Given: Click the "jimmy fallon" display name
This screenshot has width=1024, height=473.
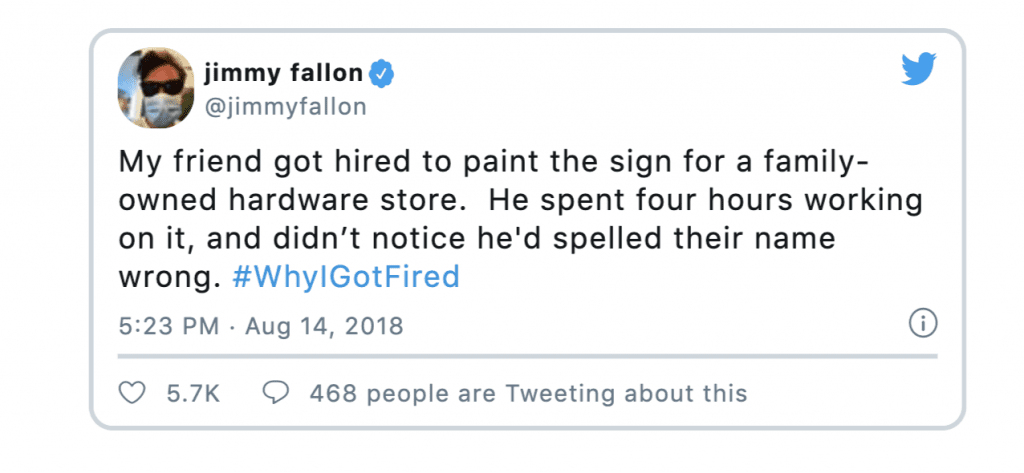Looking at the screenshot, I should click(283, 74).
